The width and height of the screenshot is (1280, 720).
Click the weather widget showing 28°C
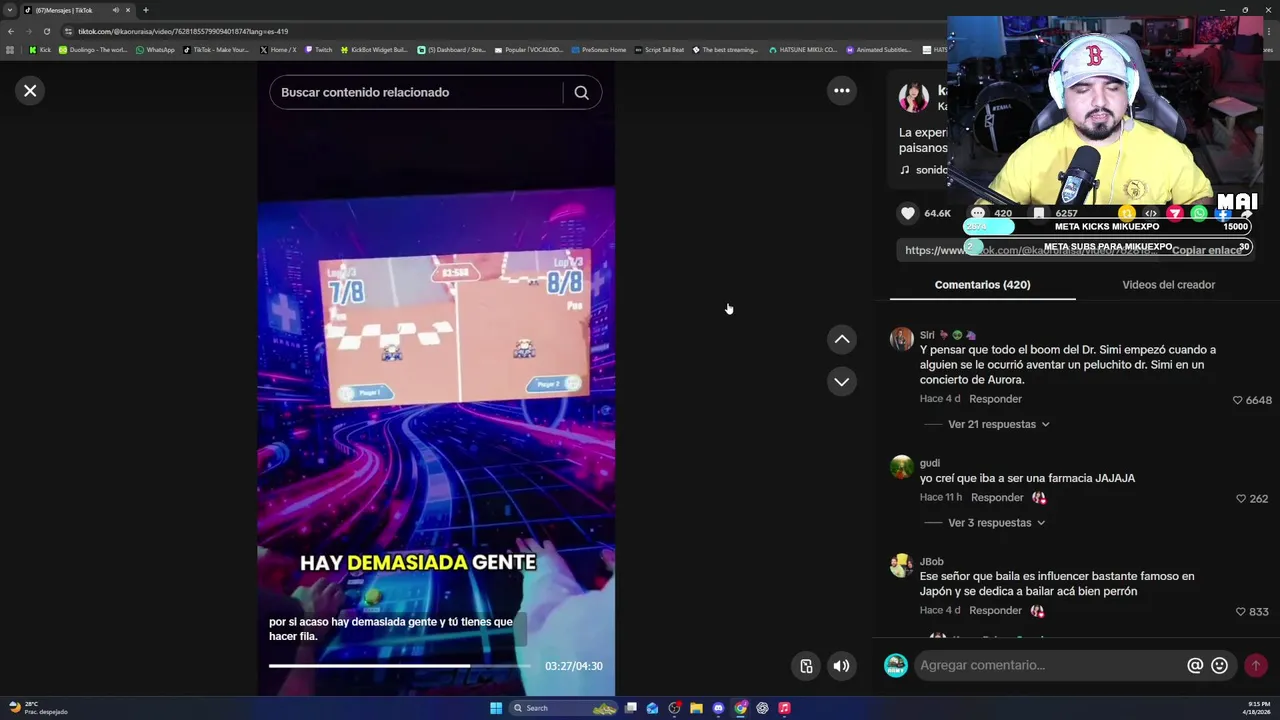click(38, 708)
